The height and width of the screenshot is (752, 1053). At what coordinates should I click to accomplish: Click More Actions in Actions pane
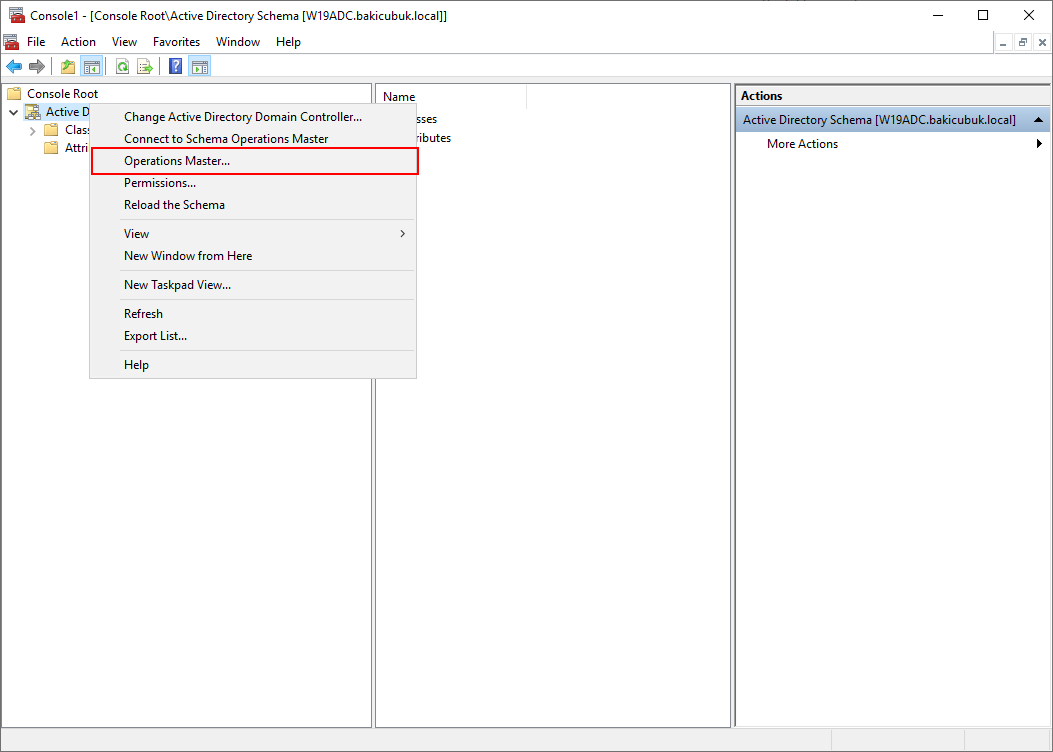coord(802,144)
